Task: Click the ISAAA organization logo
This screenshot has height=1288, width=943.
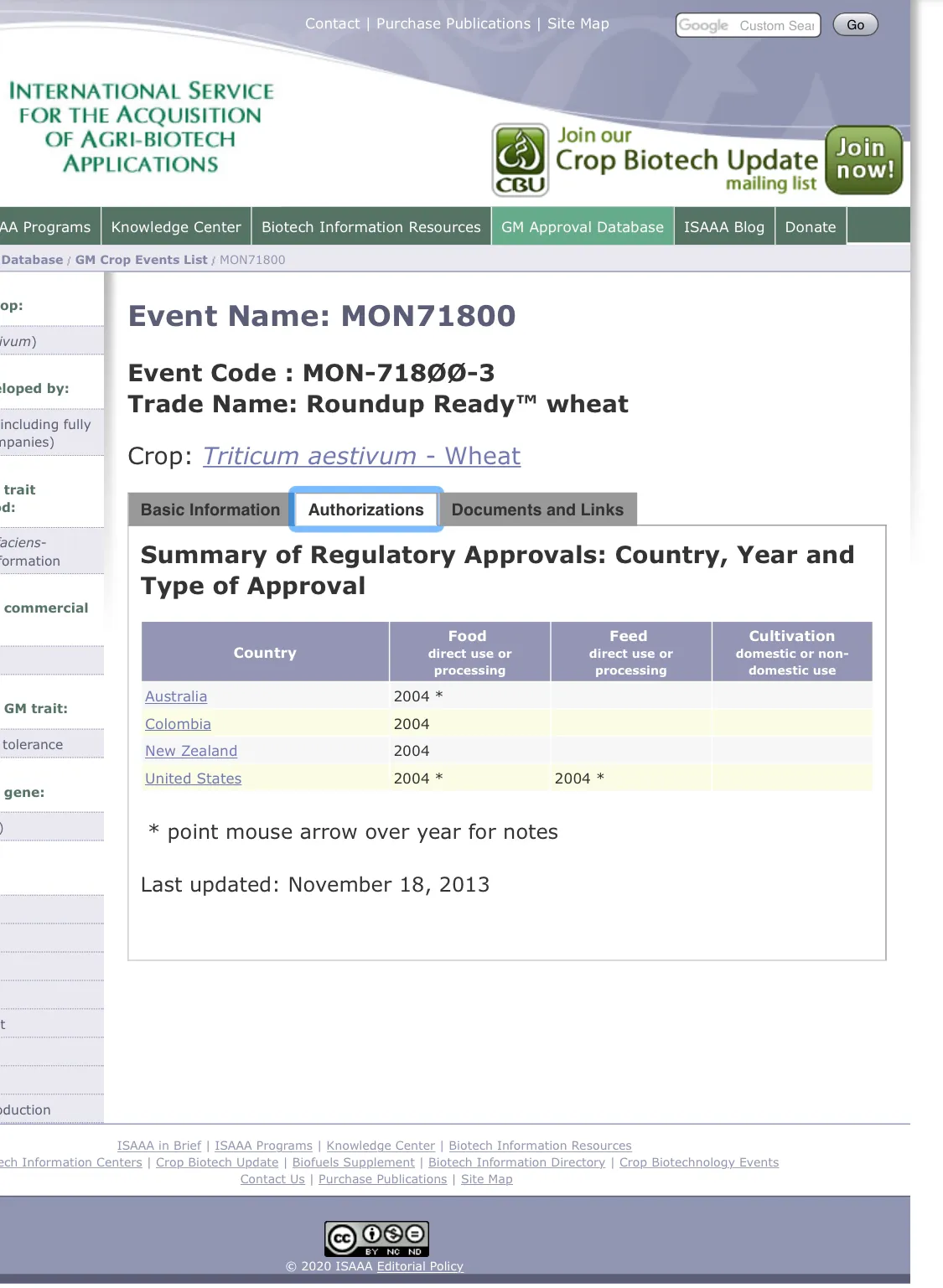Action: pyautogui.click(x=141, y=127)
